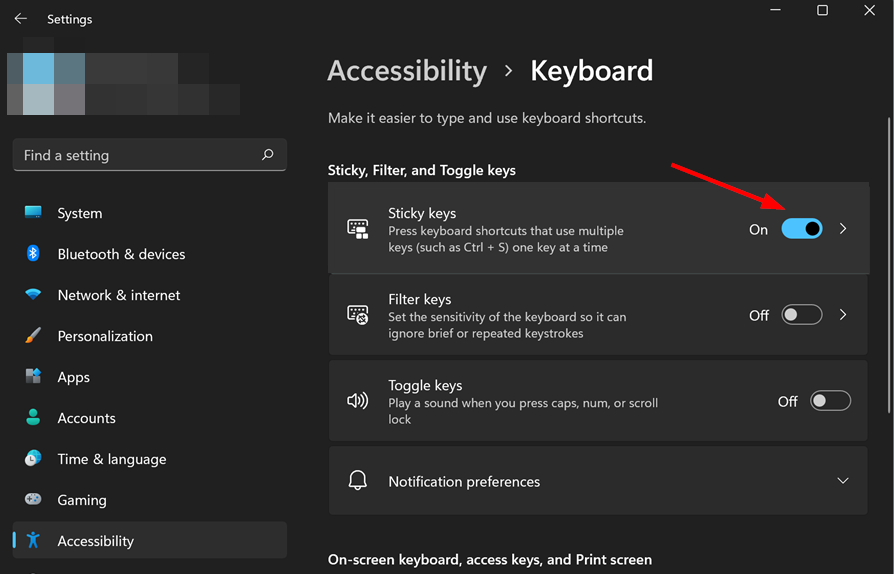Click the Keyboard breadcrumb heading
This screenshot has width=894, height=574.
coord(592,71)
